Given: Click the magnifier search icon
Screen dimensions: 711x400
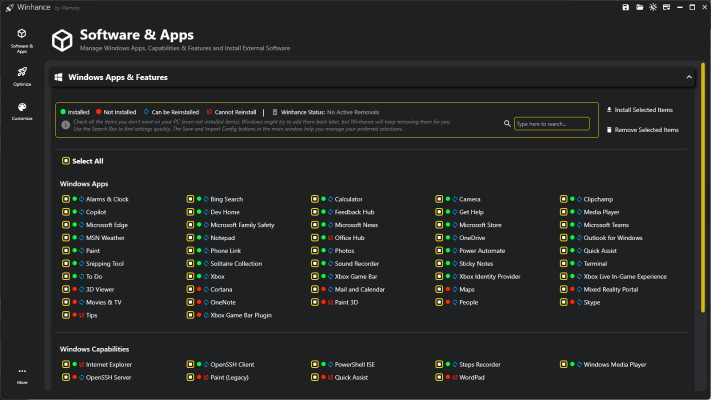Looking at the screenshot, I should 507,123.
